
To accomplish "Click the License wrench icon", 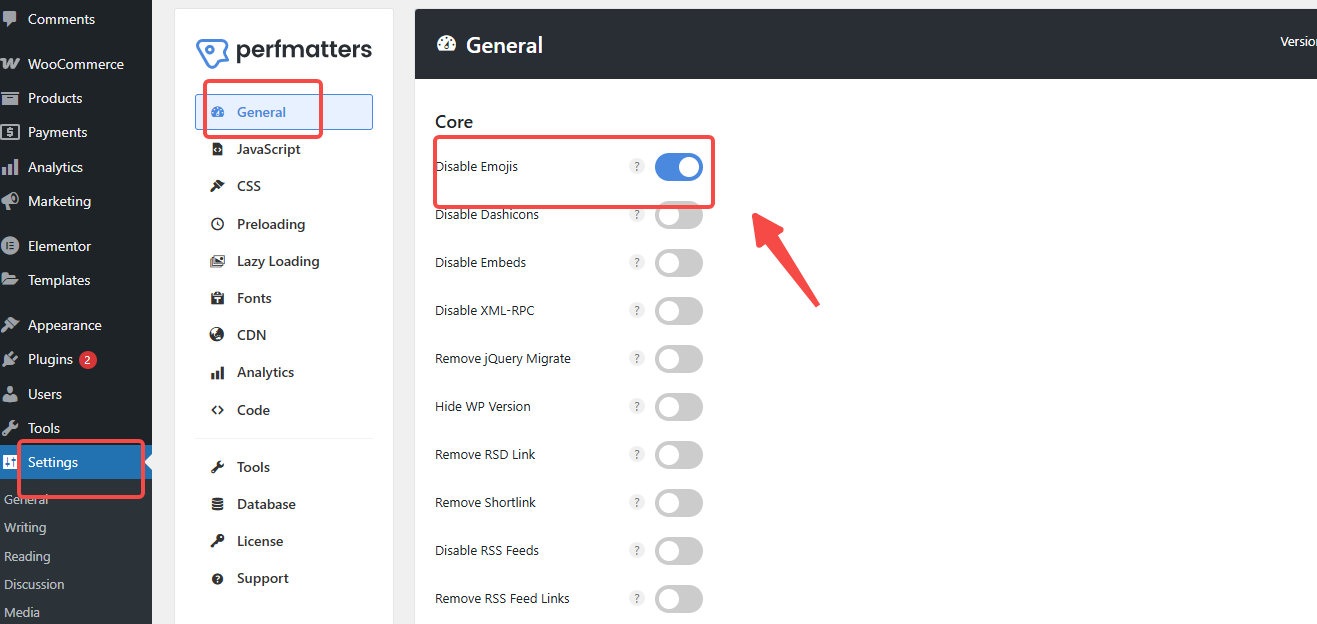I will pos(216,540).
